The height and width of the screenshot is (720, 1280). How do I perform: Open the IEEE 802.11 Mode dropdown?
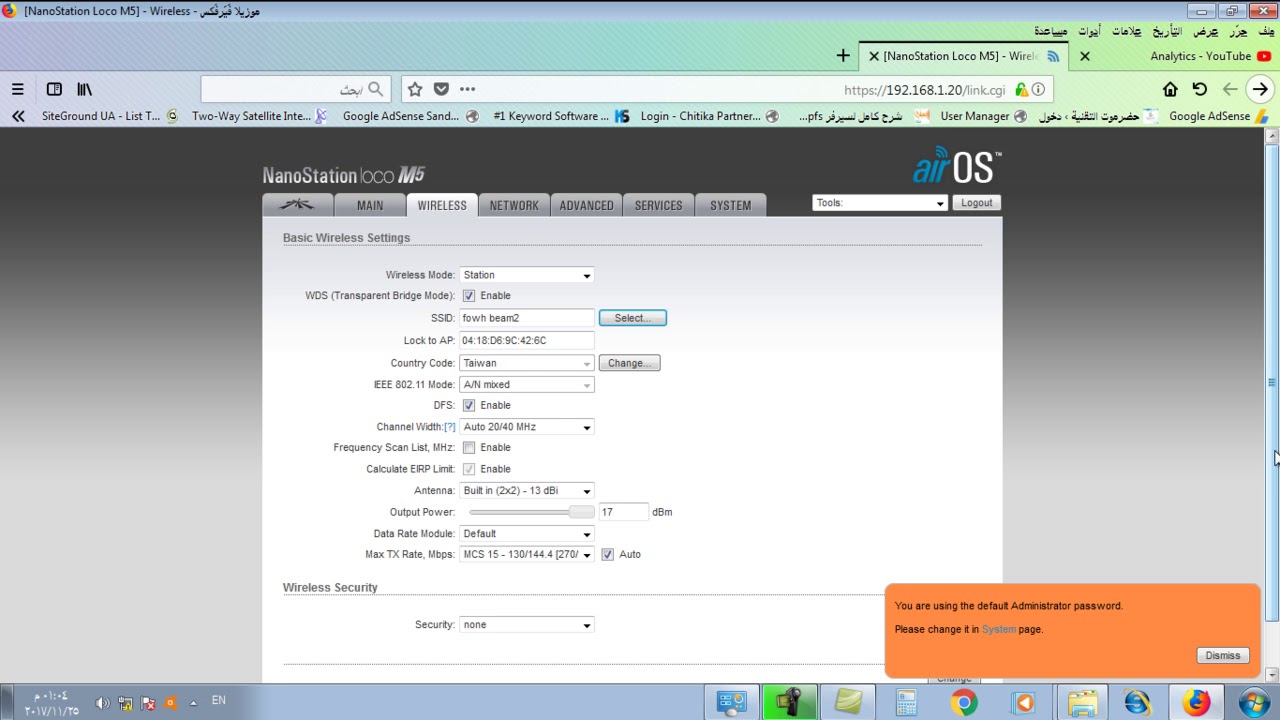(x=527, y=385)
